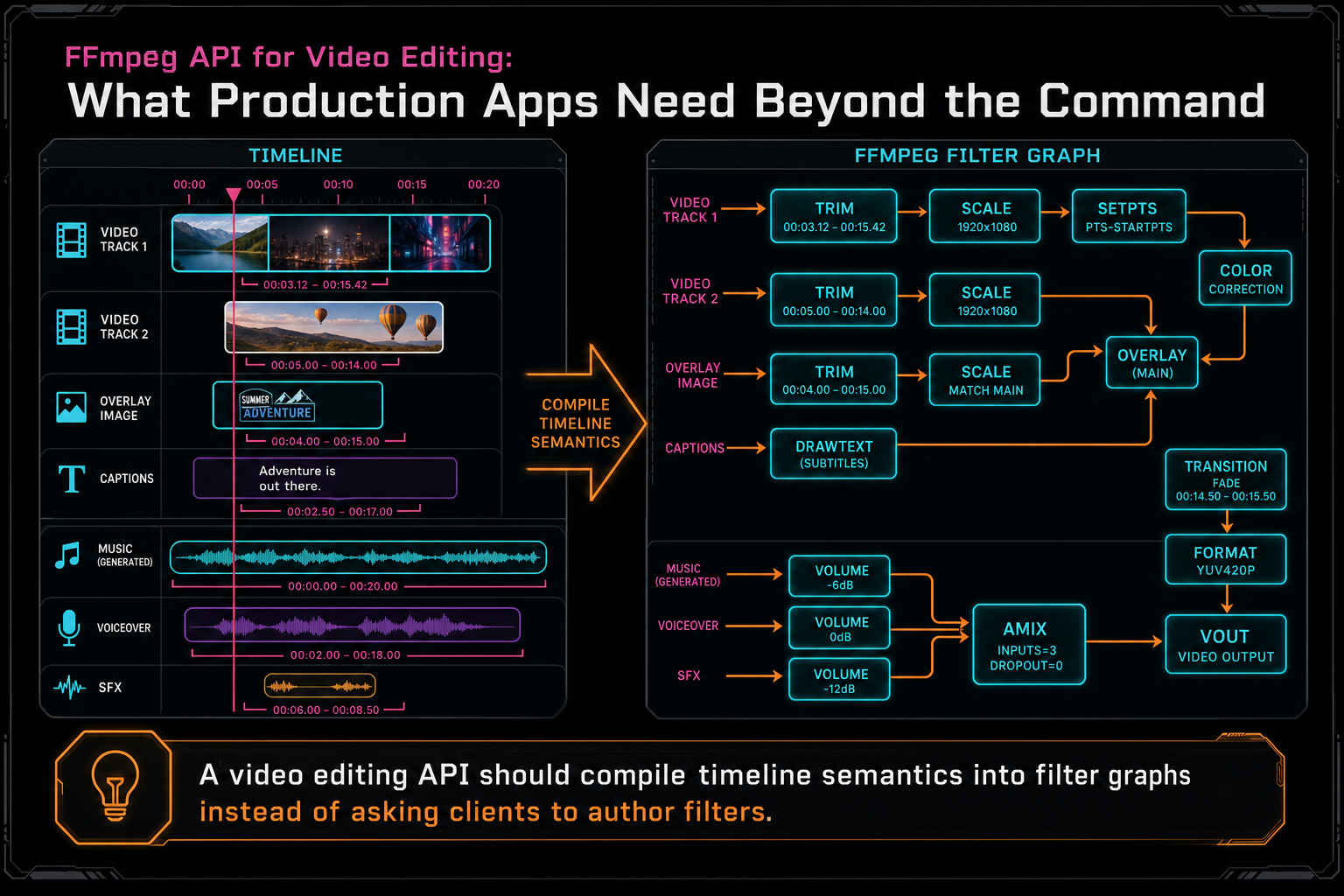Image resolution: width=1344 pixels, height=896 pixels.
Task: Select the Summer Adventure overlay clip
Action: pyautogui.click(x=297, y=405)
